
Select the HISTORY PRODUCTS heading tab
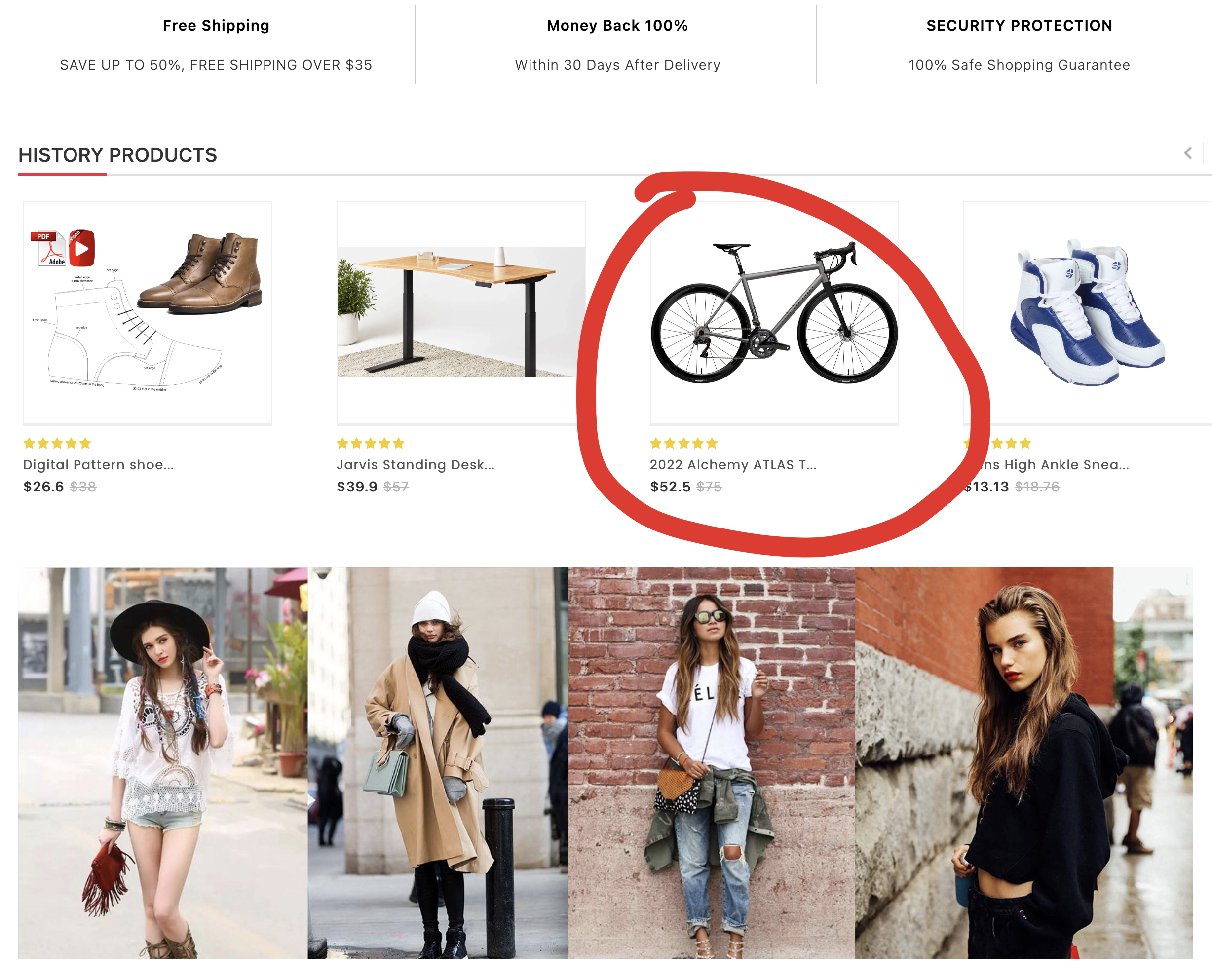(x=117, y=155)
